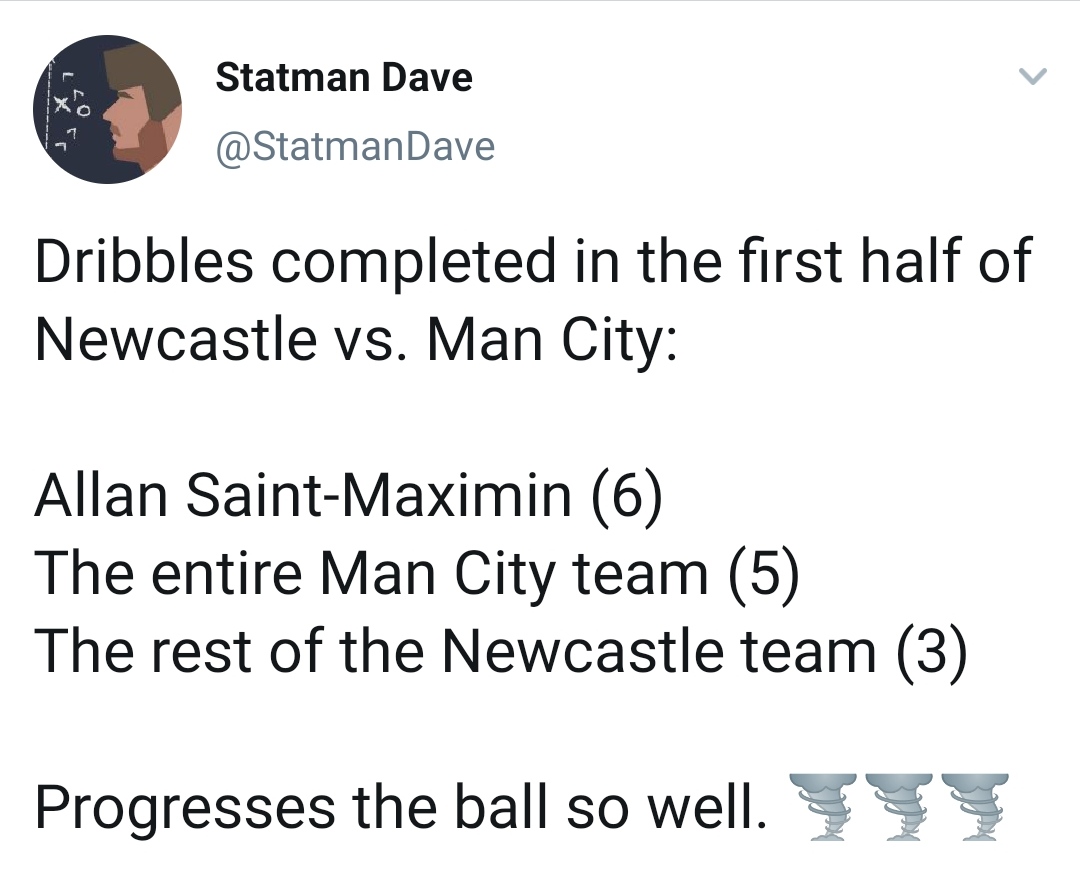The image size is (1080, 869).
Task: Visit the @StatmanDave handle link
Action: [355, 147]
